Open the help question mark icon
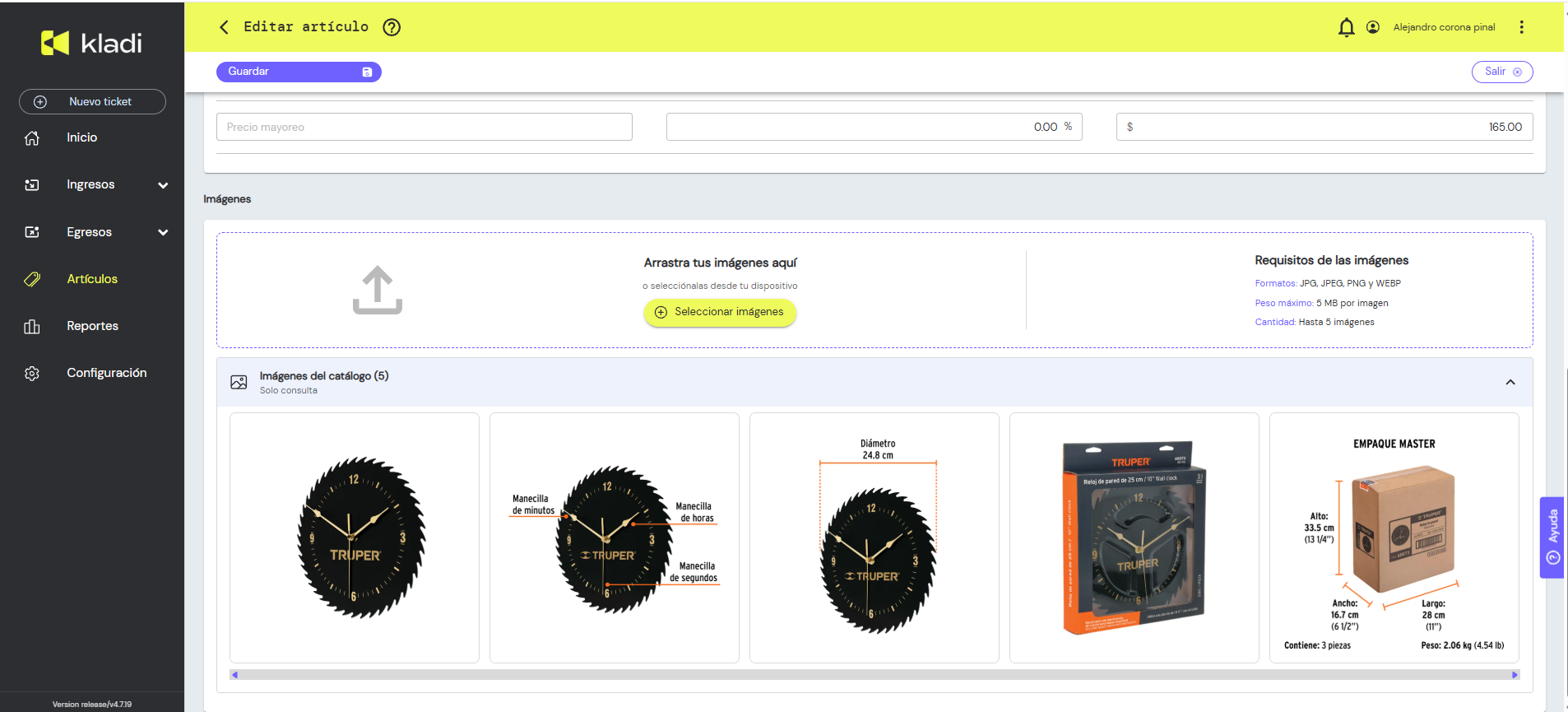Image resolution: width=1568 pixels, height=712 pixels. coord(392,27)
